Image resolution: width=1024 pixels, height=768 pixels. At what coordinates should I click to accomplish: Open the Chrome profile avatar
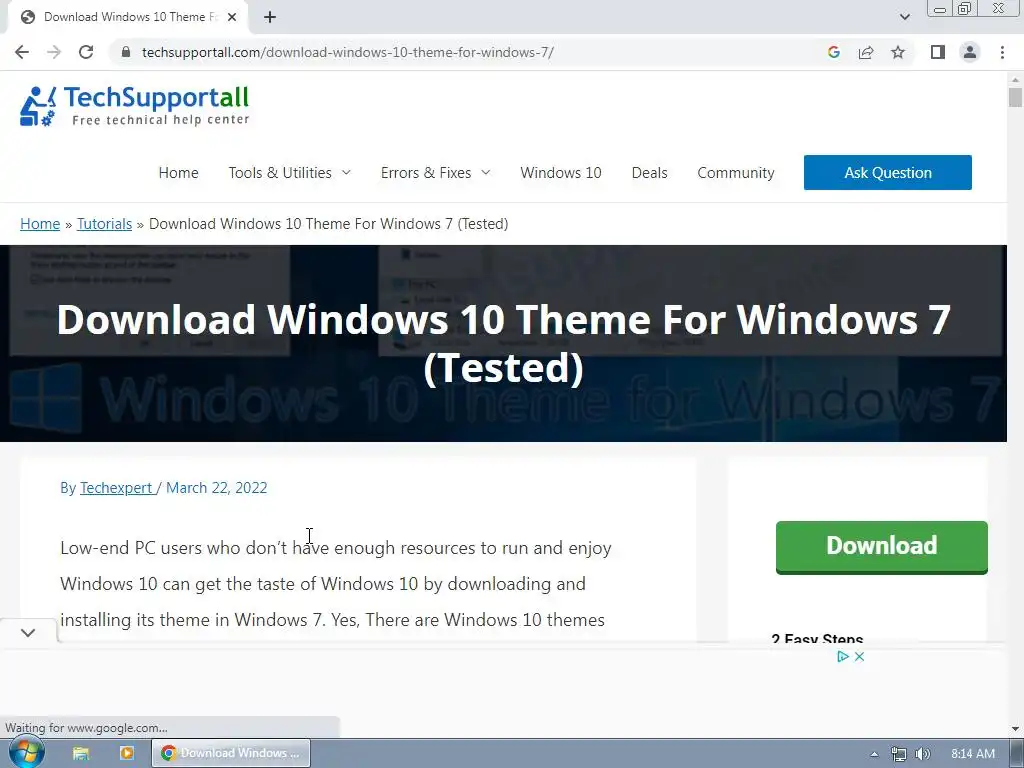pos(970,52)
